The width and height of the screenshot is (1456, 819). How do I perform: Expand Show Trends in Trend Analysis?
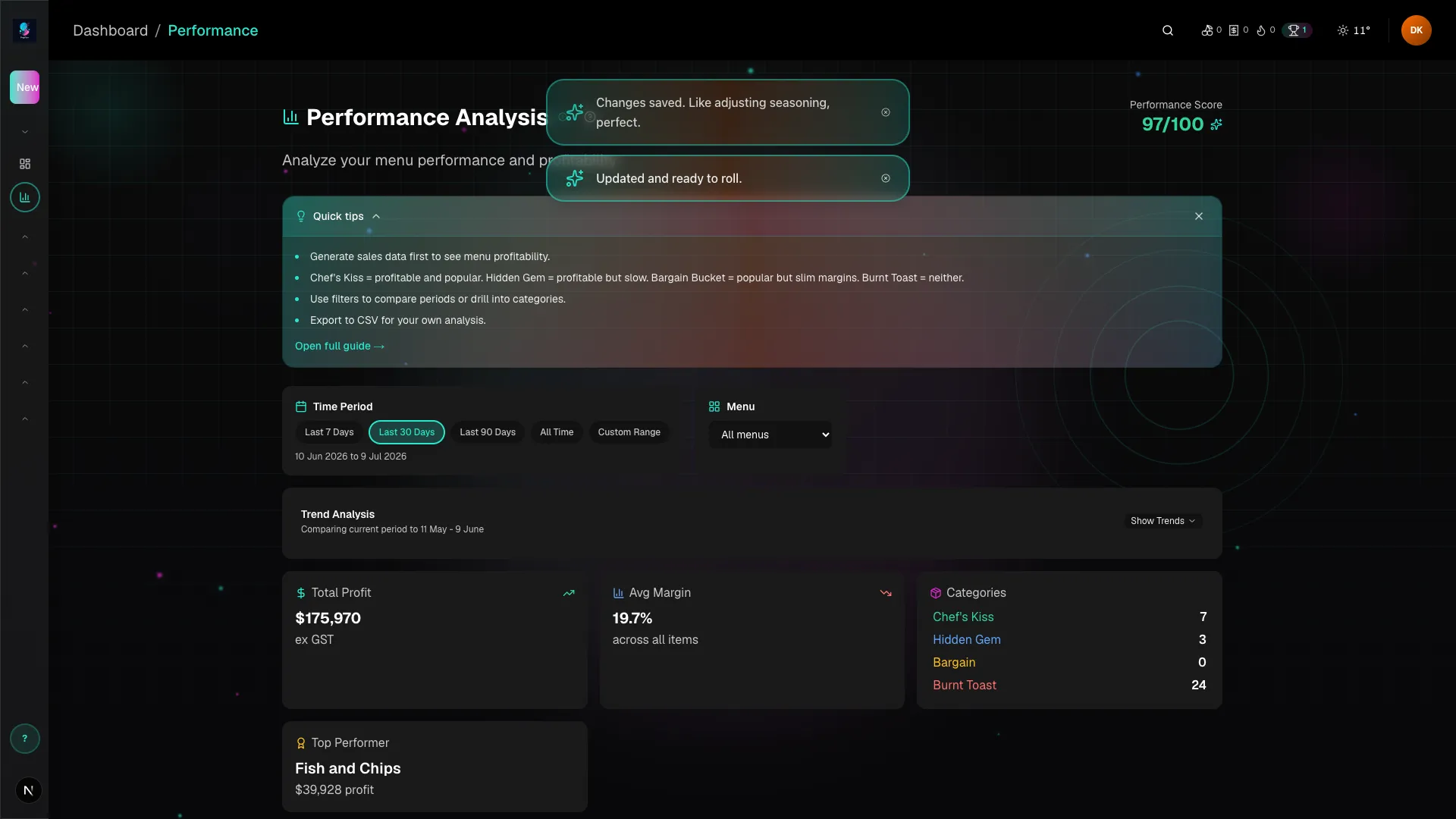point(1163,521)
